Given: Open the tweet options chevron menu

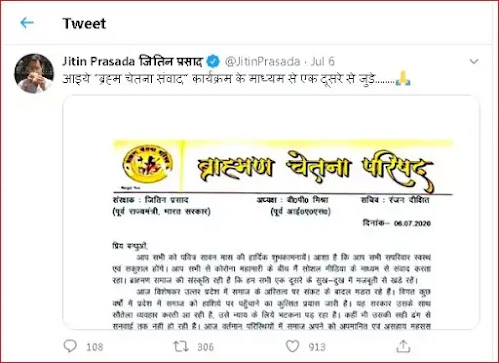Looking at the screenshot, I should pos(474,61).
